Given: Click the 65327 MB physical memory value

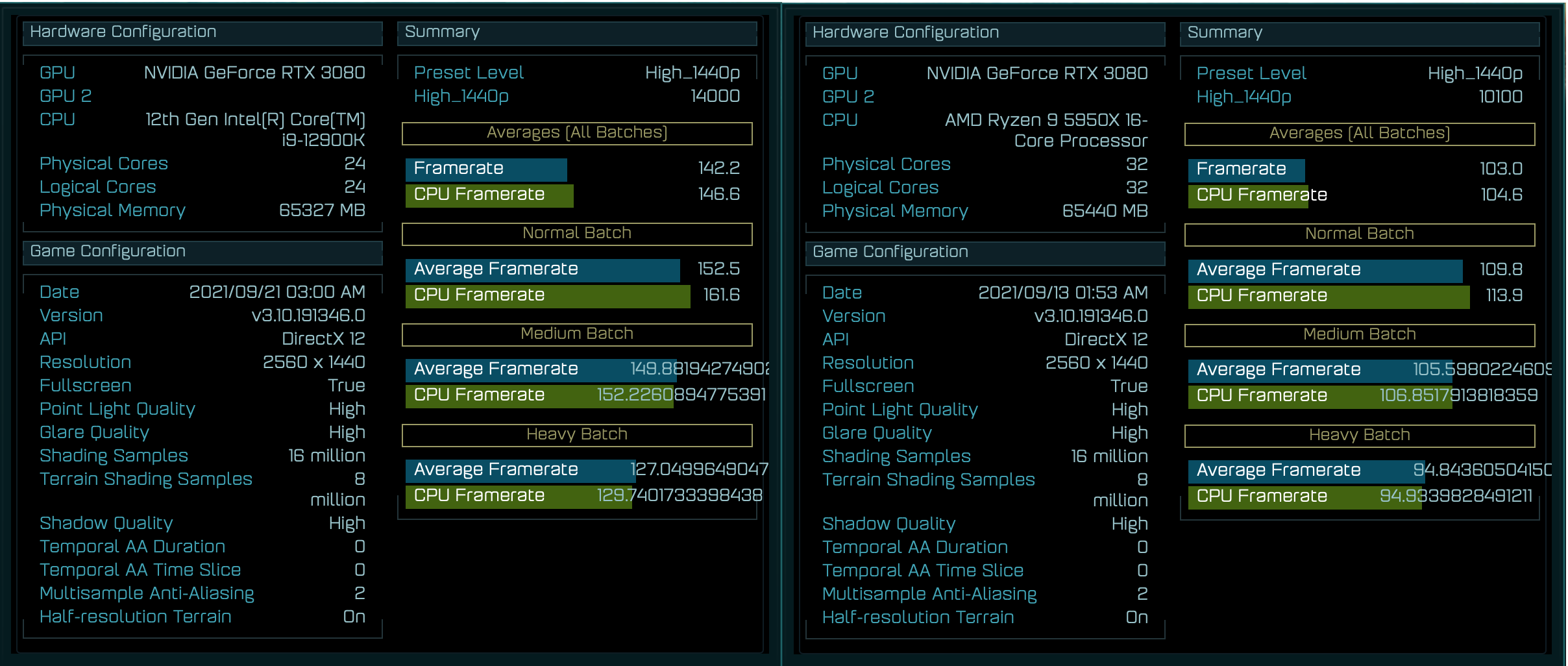Looking at the screenshot, I should click(x=322, y=210).
